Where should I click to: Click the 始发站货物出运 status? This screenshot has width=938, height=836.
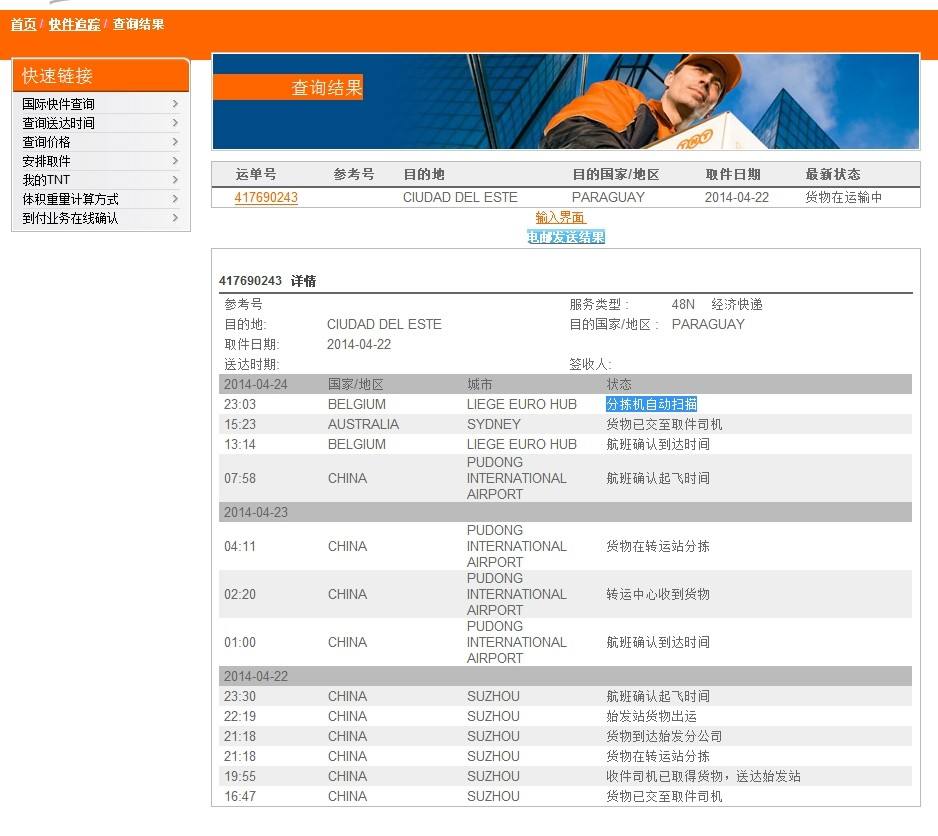(651, 716)
